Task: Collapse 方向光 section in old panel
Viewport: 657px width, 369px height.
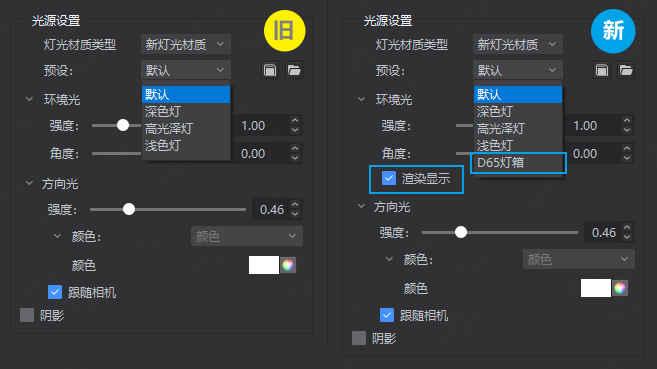Action: click(x=29, y=183)
